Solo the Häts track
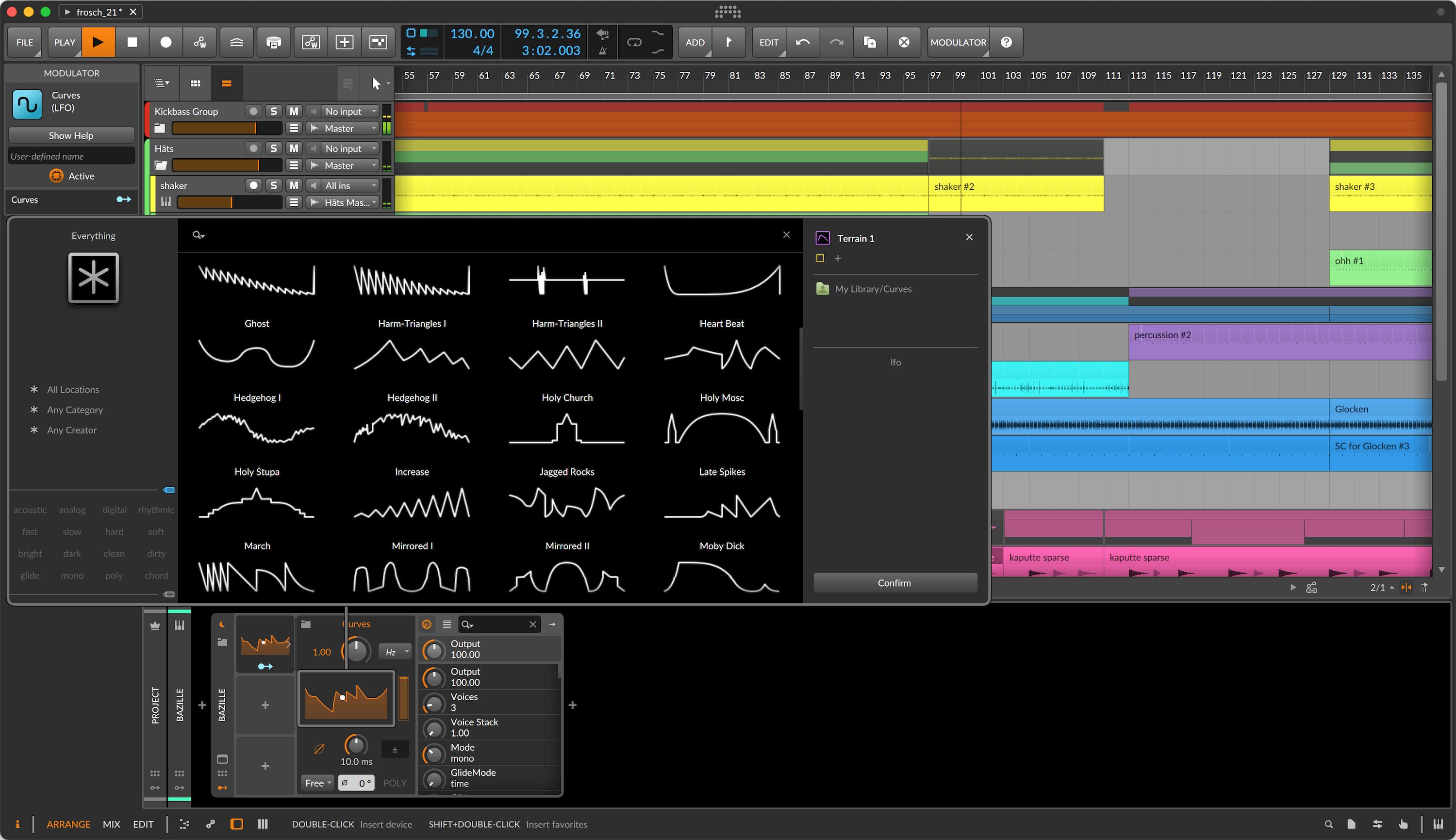The height and width of the screenshot is (840, 1456). [273, 148]
